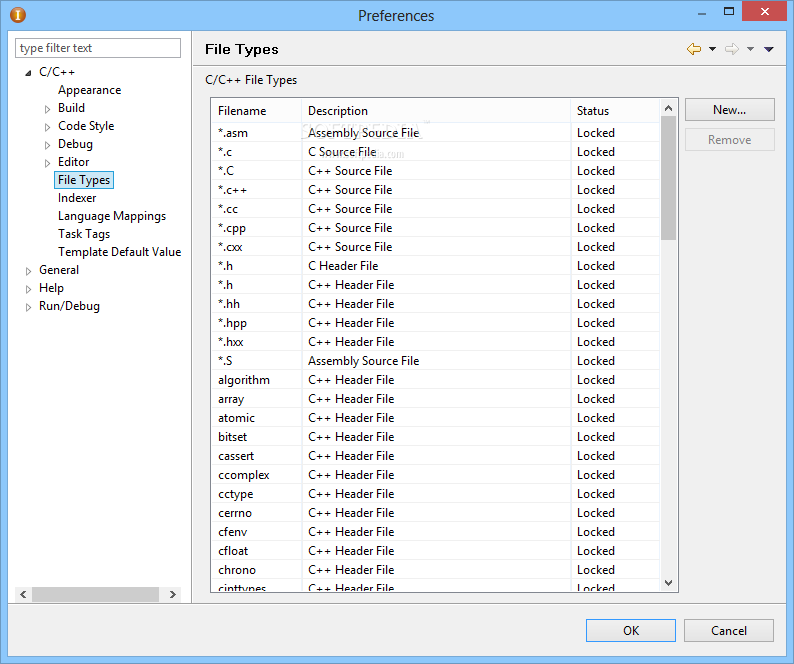Select the ccomplex header row

(435, 475)
